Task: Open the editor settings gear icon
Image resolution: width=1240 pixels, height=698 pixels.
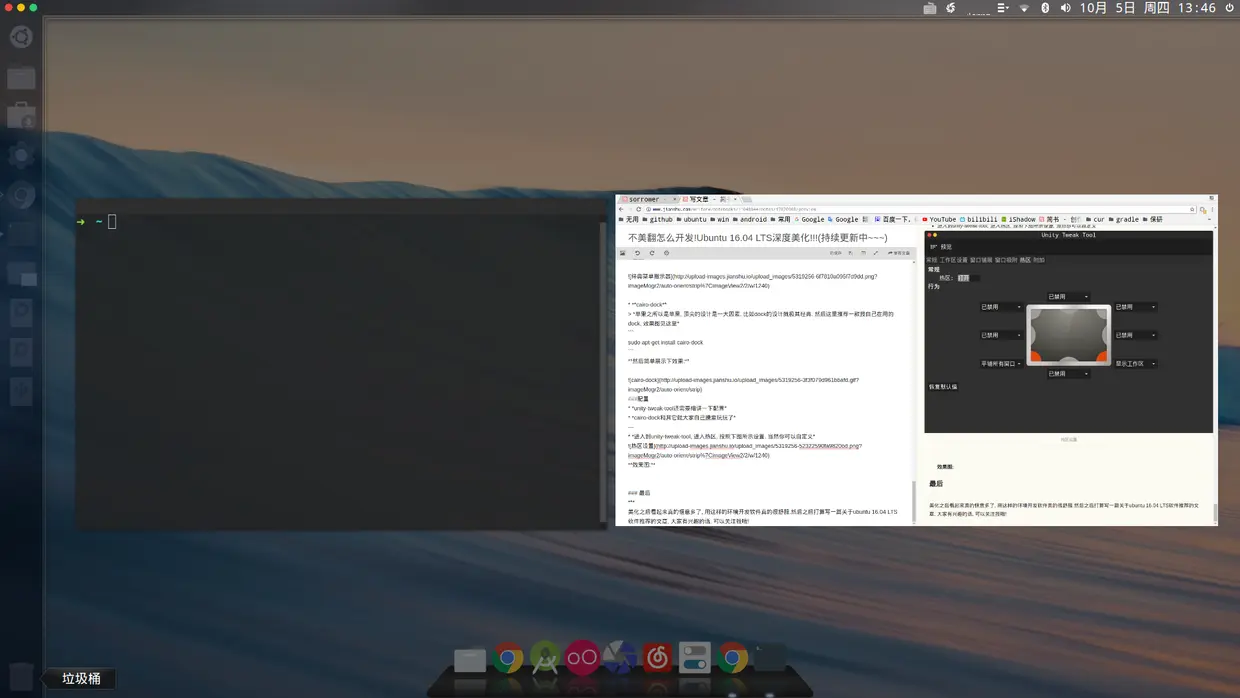Action: click(666, 253)
